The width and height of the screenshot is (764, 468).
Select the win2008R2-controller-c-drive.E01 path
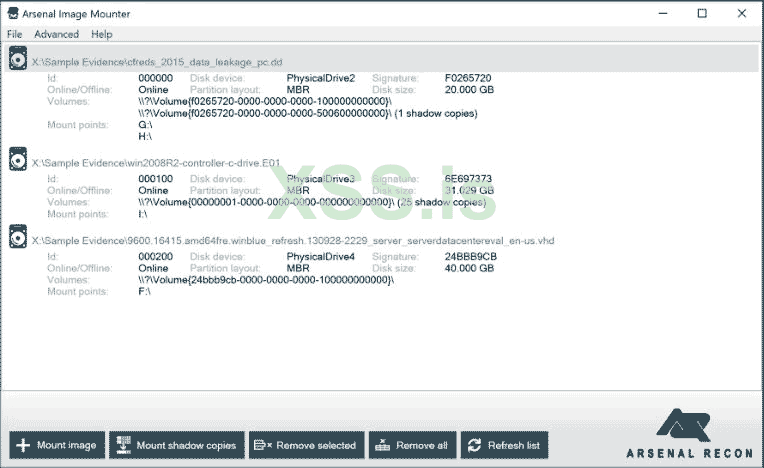tap(156, 163)
